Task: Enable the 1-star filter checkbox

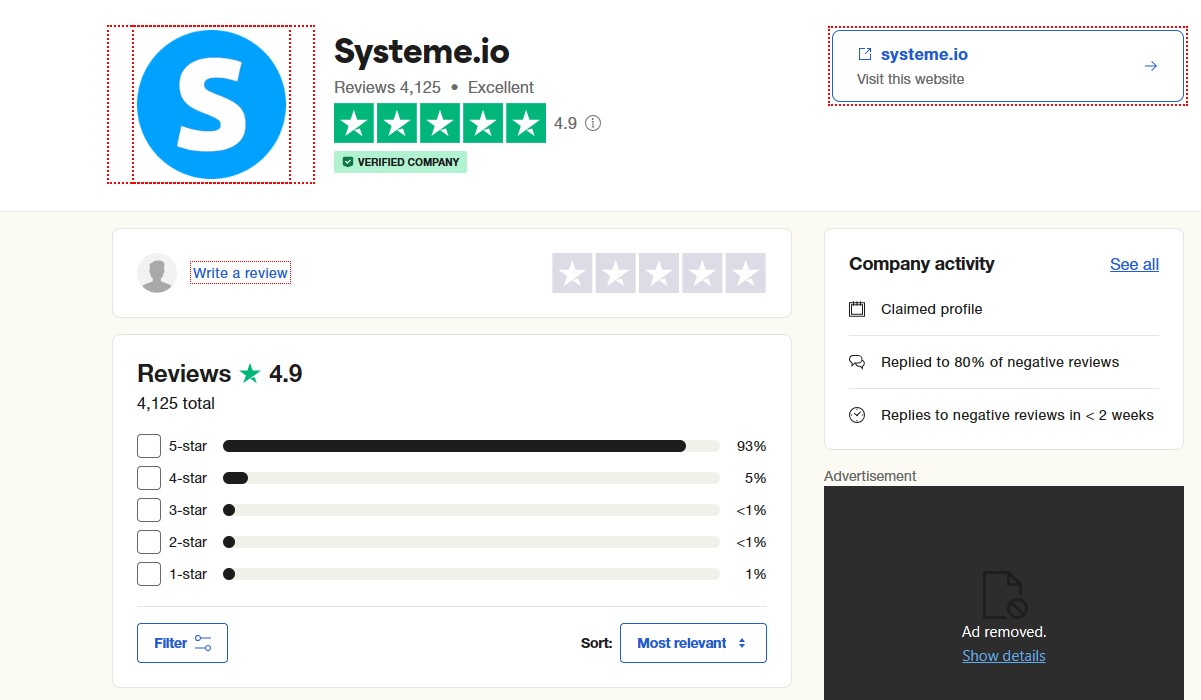Action: pyautogui.click(x=149, y=574)
